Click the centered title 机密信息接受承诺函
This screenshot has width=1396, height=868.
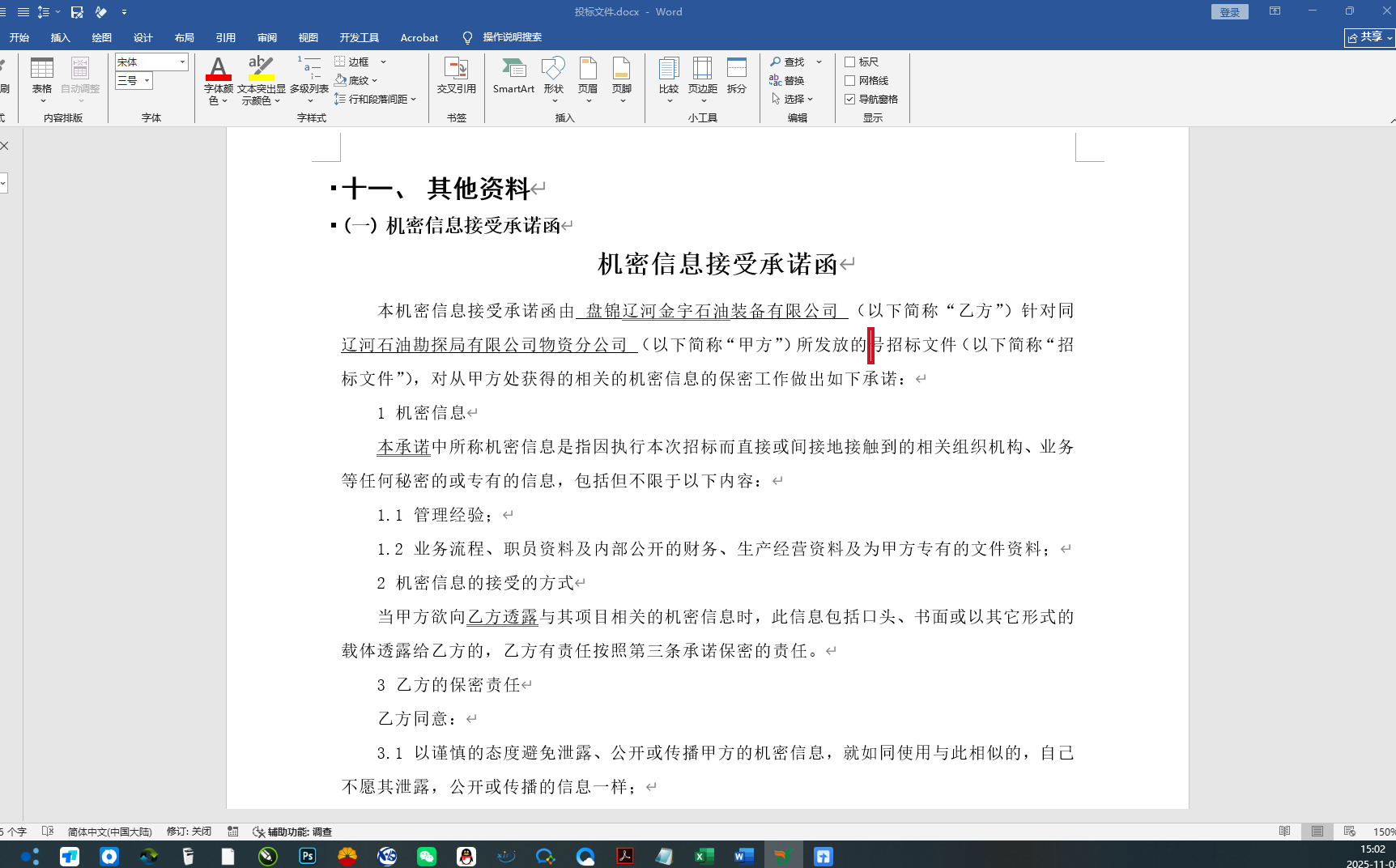717,264
